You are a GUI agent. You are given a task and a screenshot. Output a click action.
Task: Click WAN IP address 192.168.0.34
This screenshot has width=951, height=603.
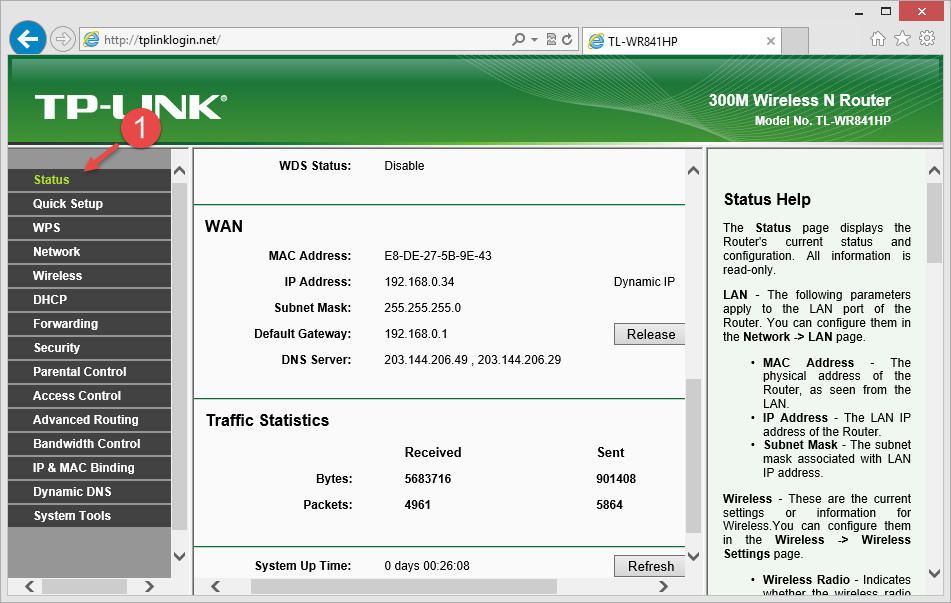[x=419, y=282]
